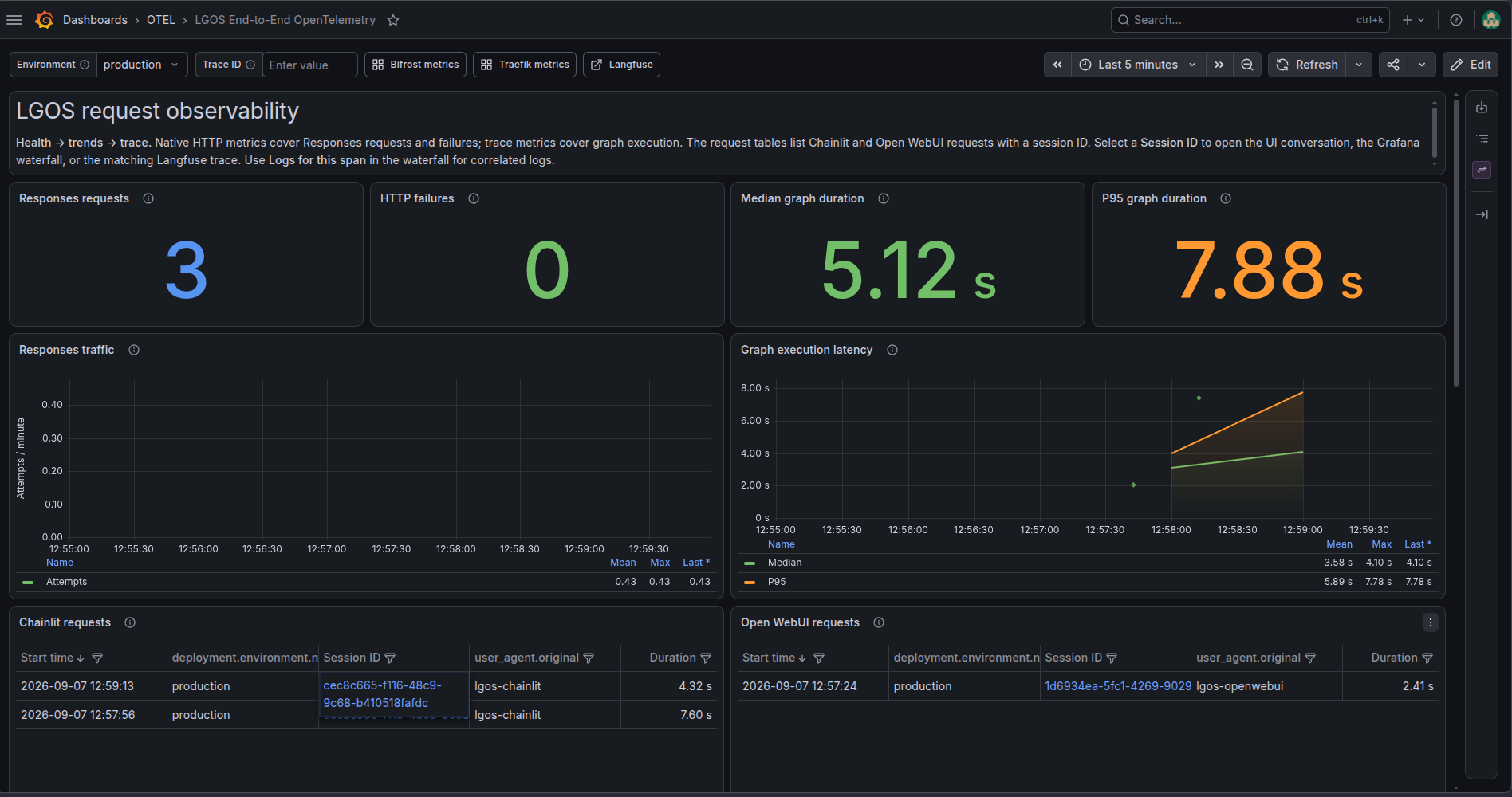Toggle P95 series in latency legend
Screen dimensions: 1512x797
tap(777, 582)
